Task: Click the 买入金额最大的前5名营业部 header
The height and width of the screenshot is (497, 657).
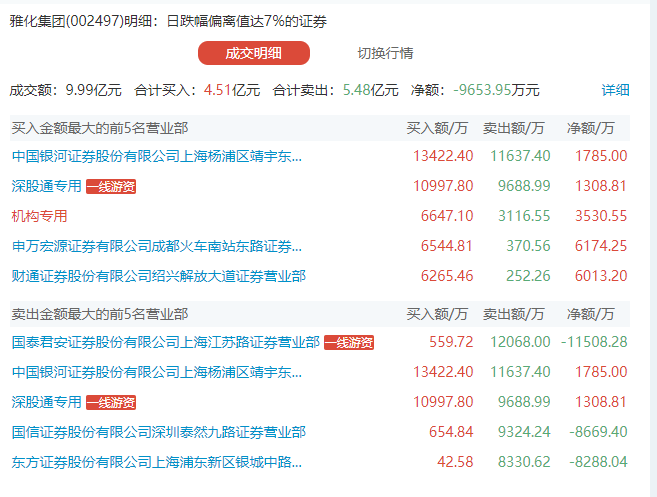Action: [100, 128]
